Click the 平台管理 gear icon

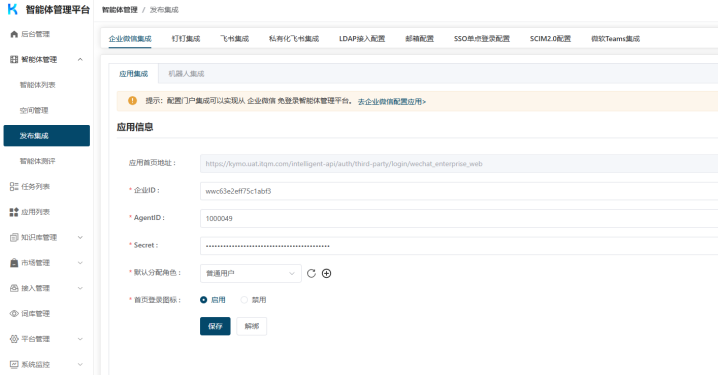pyautogui.click(x=14, y=339)
